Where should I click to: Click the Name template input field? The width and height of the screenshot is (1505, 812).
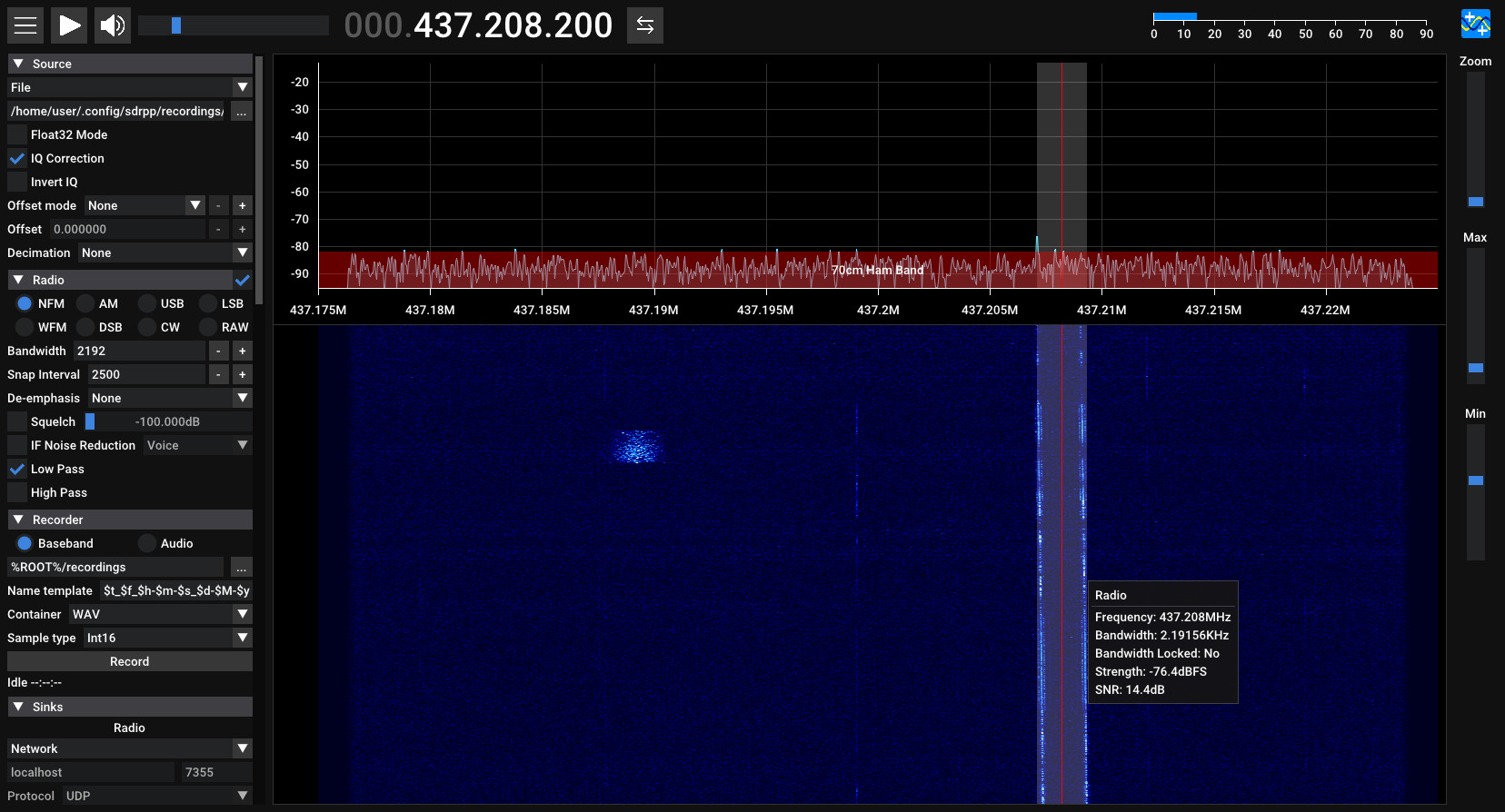click(x=175, y=591)
